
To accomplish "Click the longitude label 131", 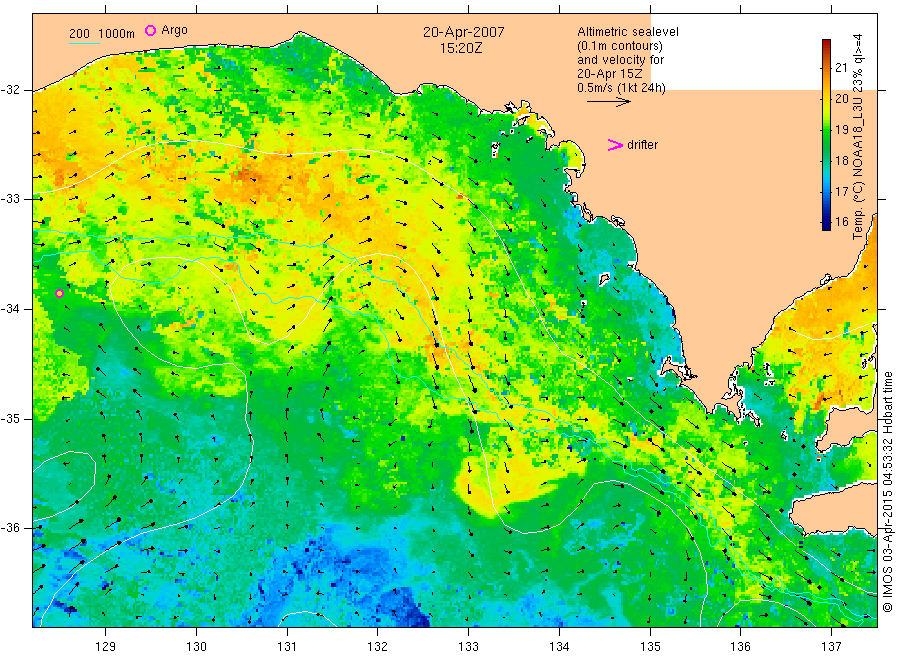I will (287, 647).
